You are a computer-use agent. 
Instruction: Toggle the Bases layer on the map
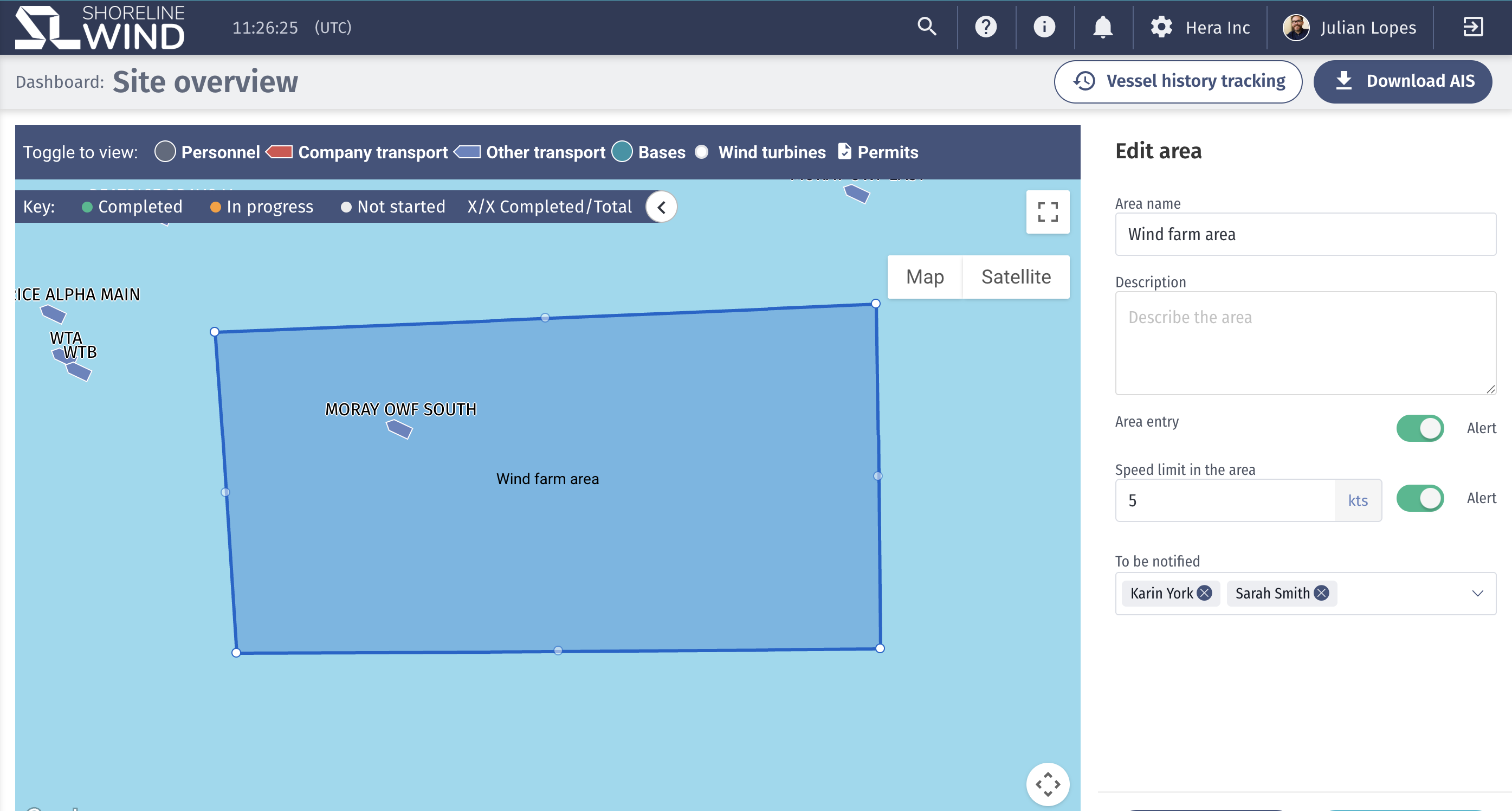[x=622, y=151]
